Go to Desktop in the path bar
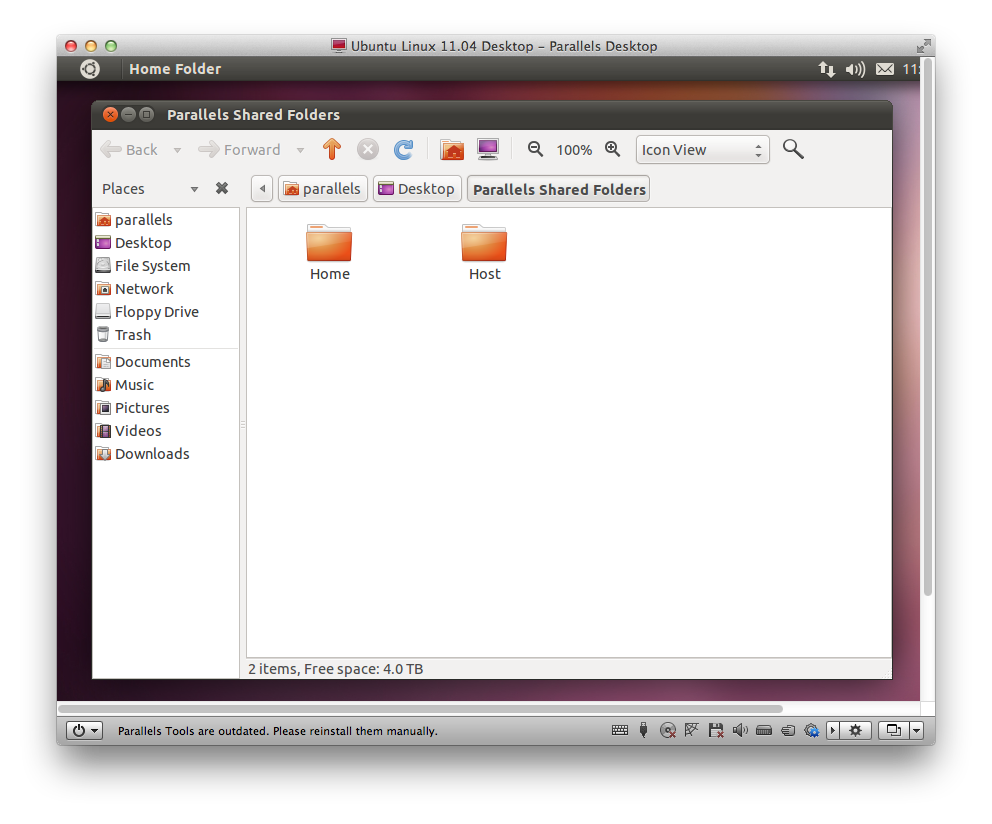Image resolution: width=992 pixels, height=824 pixels. [417, 189]
